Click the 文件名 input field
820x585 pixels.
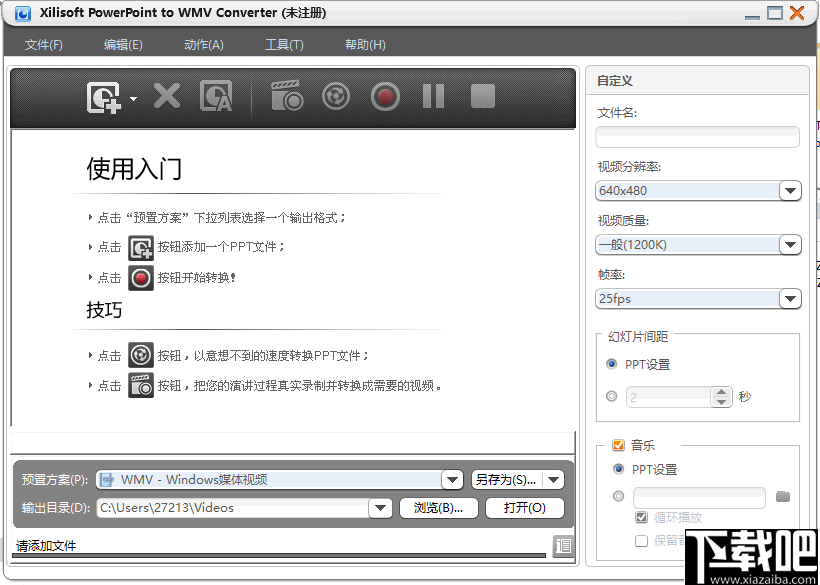click(x=697, y=134)
